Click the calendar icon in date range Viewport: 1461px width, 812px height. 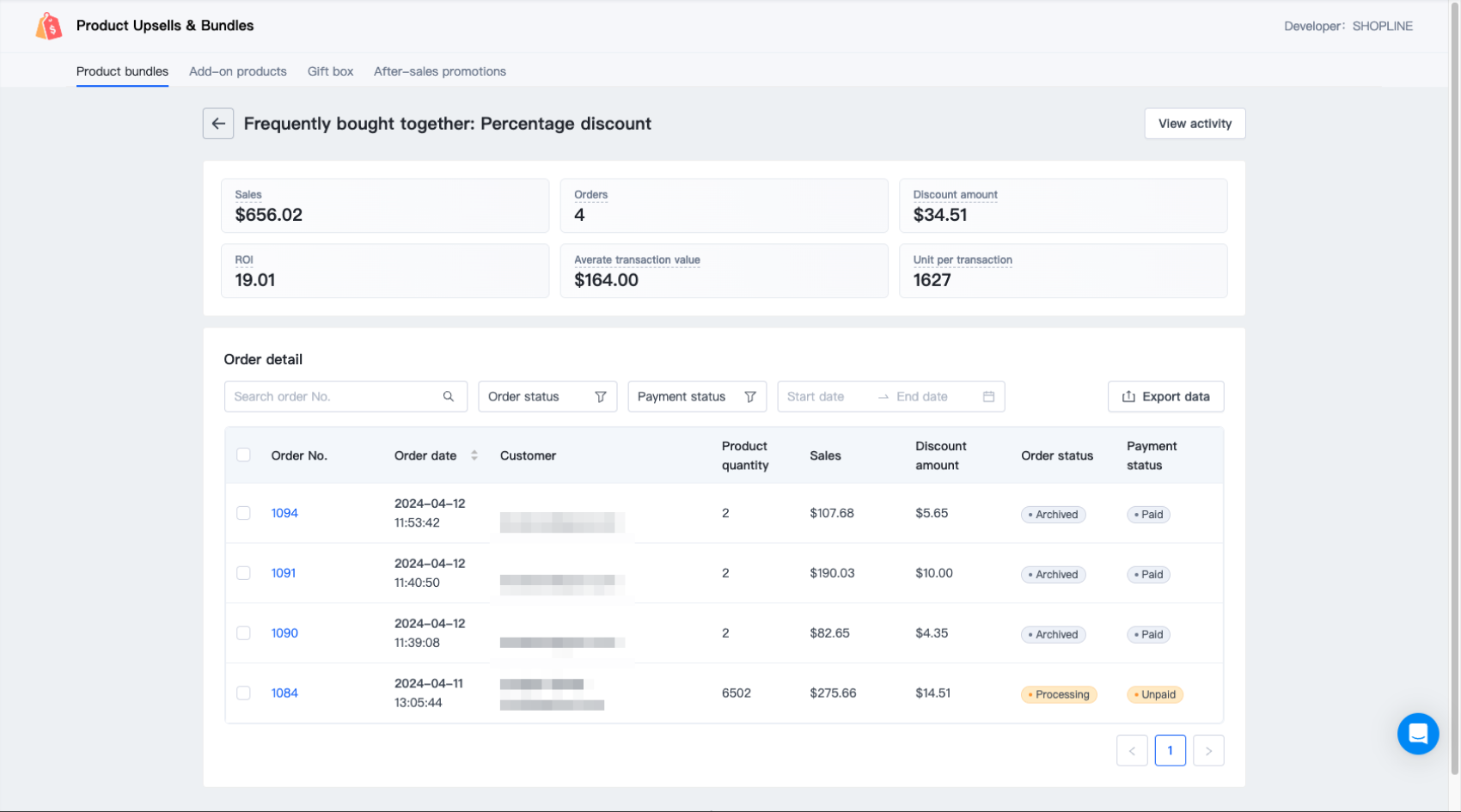coord(988,397)
